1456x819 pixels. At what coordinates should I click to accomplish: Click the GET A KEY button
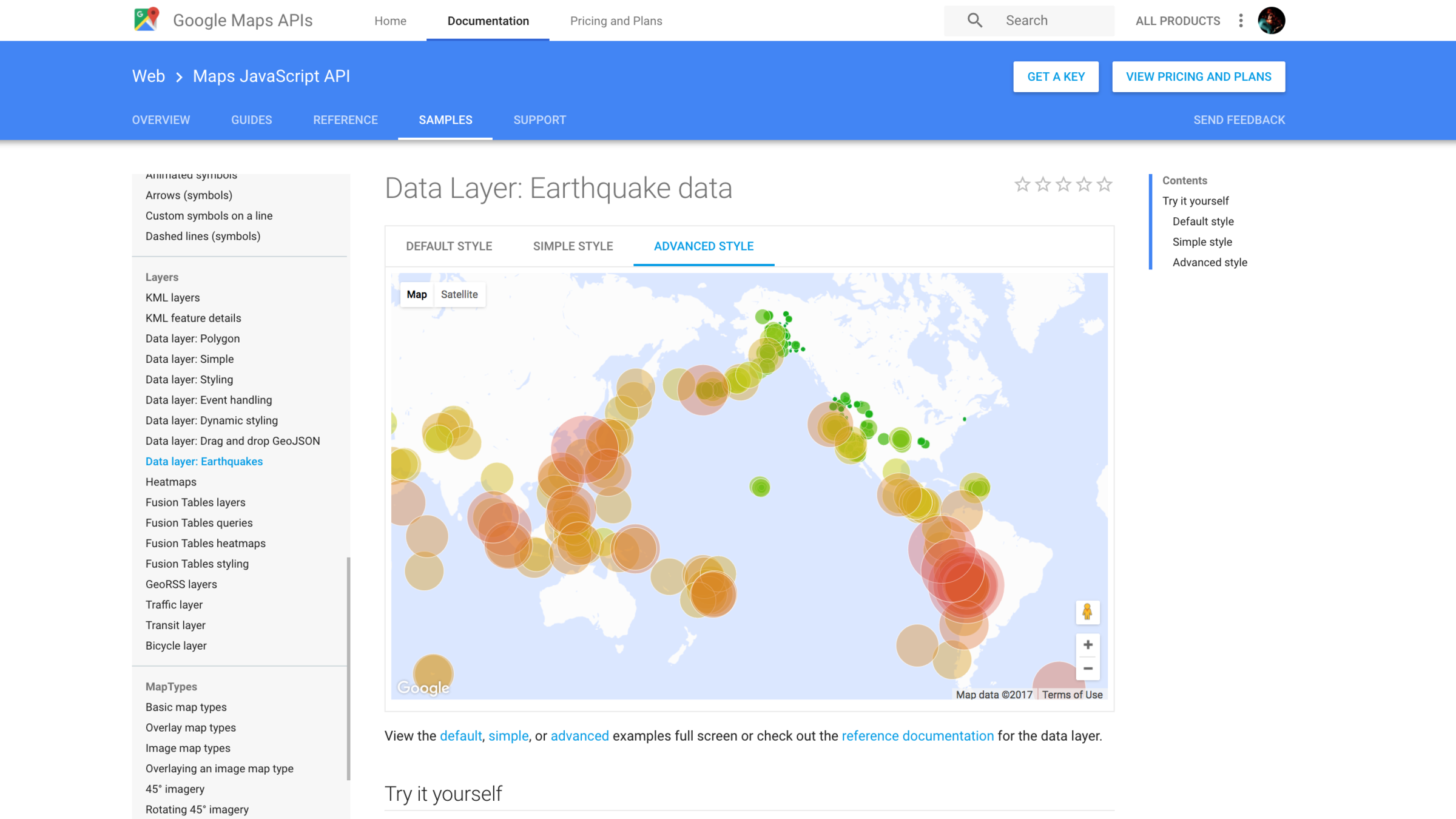(1056, 76)
